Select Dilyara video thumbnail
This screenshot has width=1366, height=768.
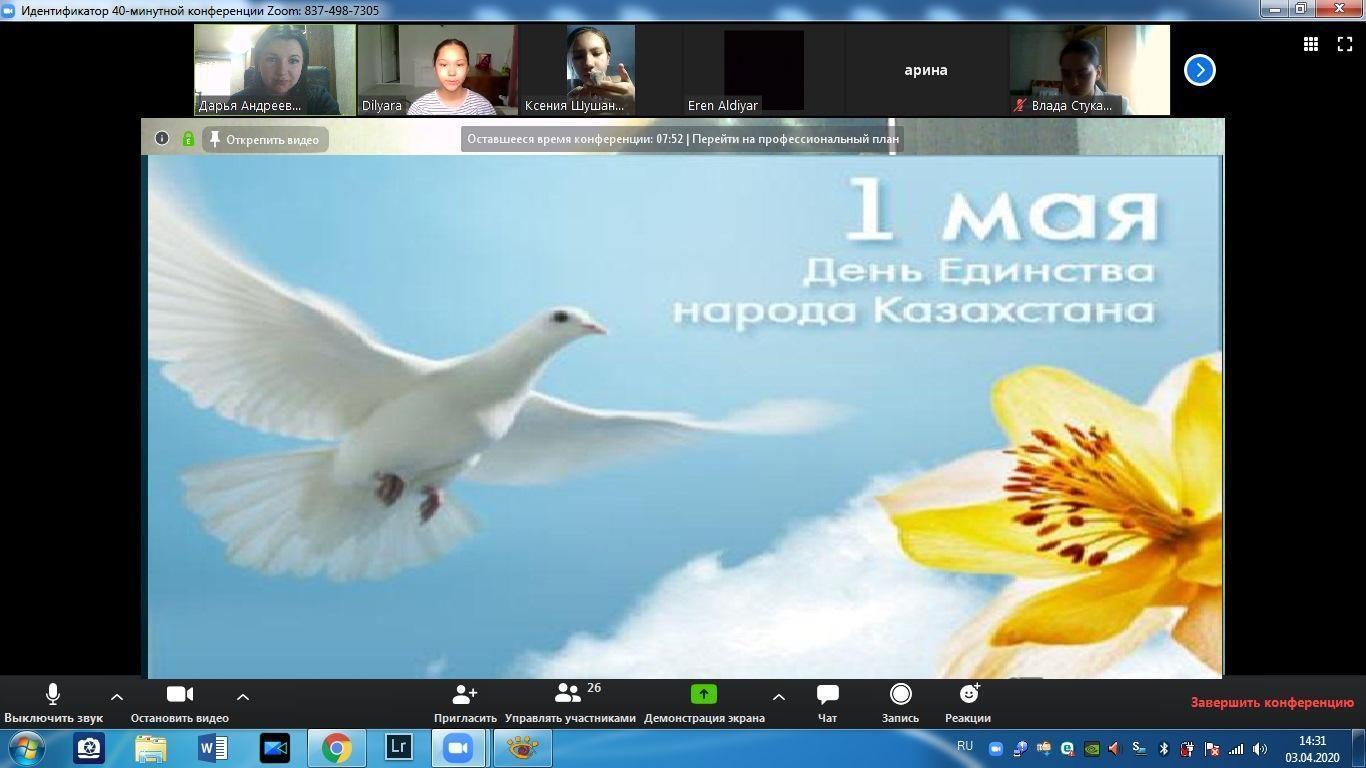(x=437, y=70)
